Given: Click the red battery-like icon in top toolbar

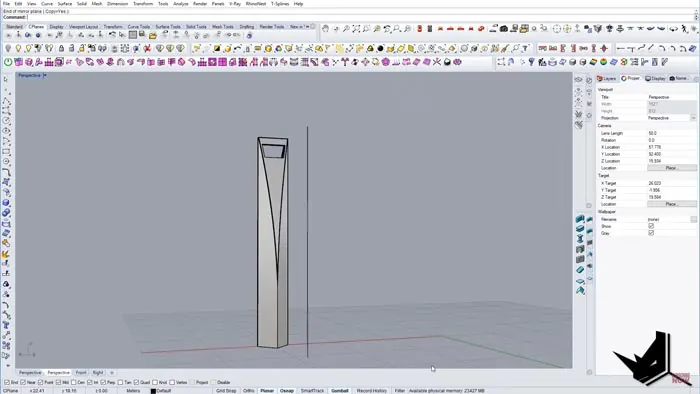Looking at the screenshot, I should [419, 29].
